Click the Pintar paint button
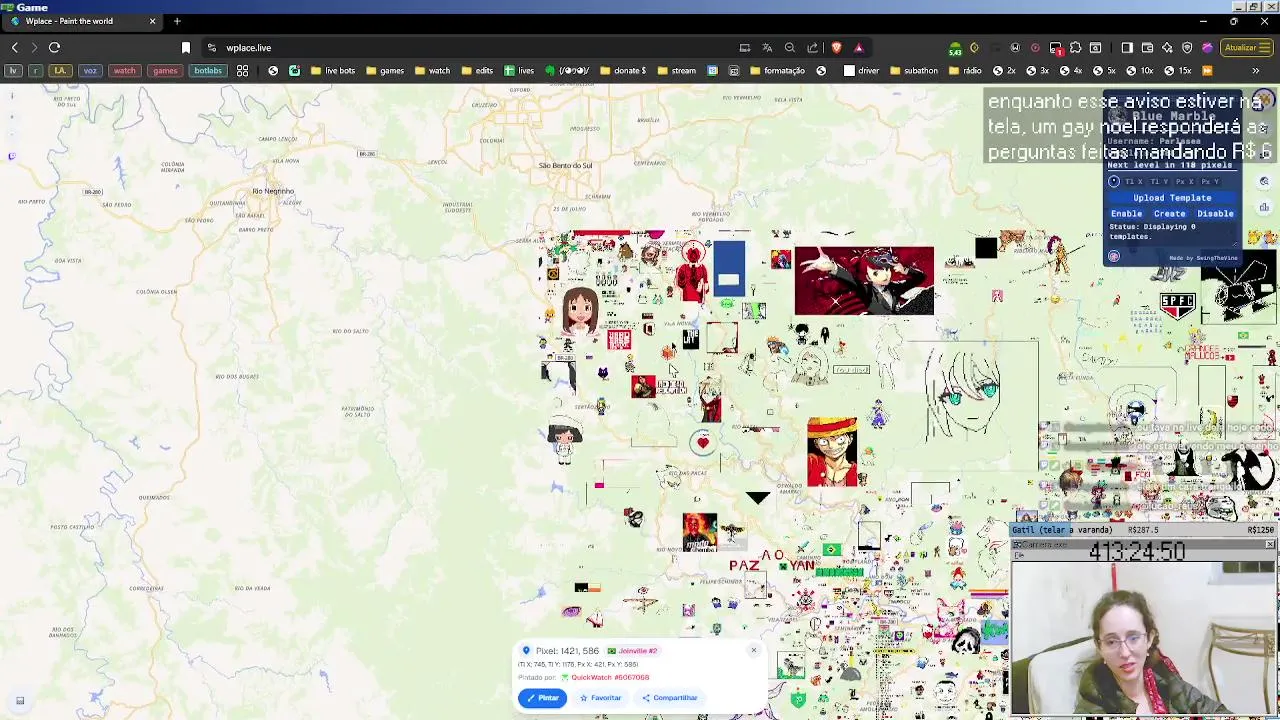The height and width of the screenshot is (720, 1280). point(543,698)
